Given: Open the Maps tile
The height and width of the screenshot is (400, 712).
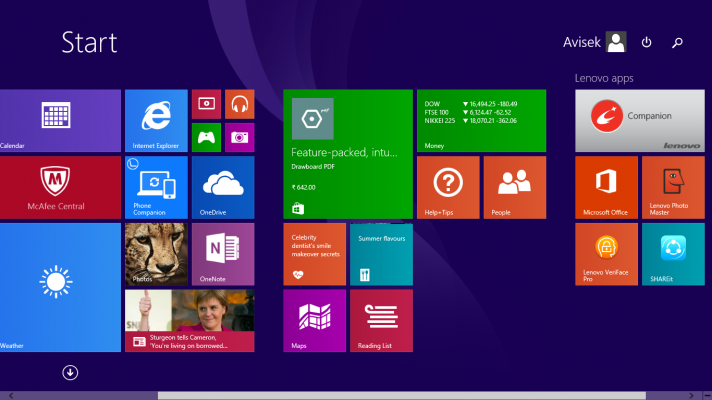Looking at the screenshot, I should pos(315,321).
